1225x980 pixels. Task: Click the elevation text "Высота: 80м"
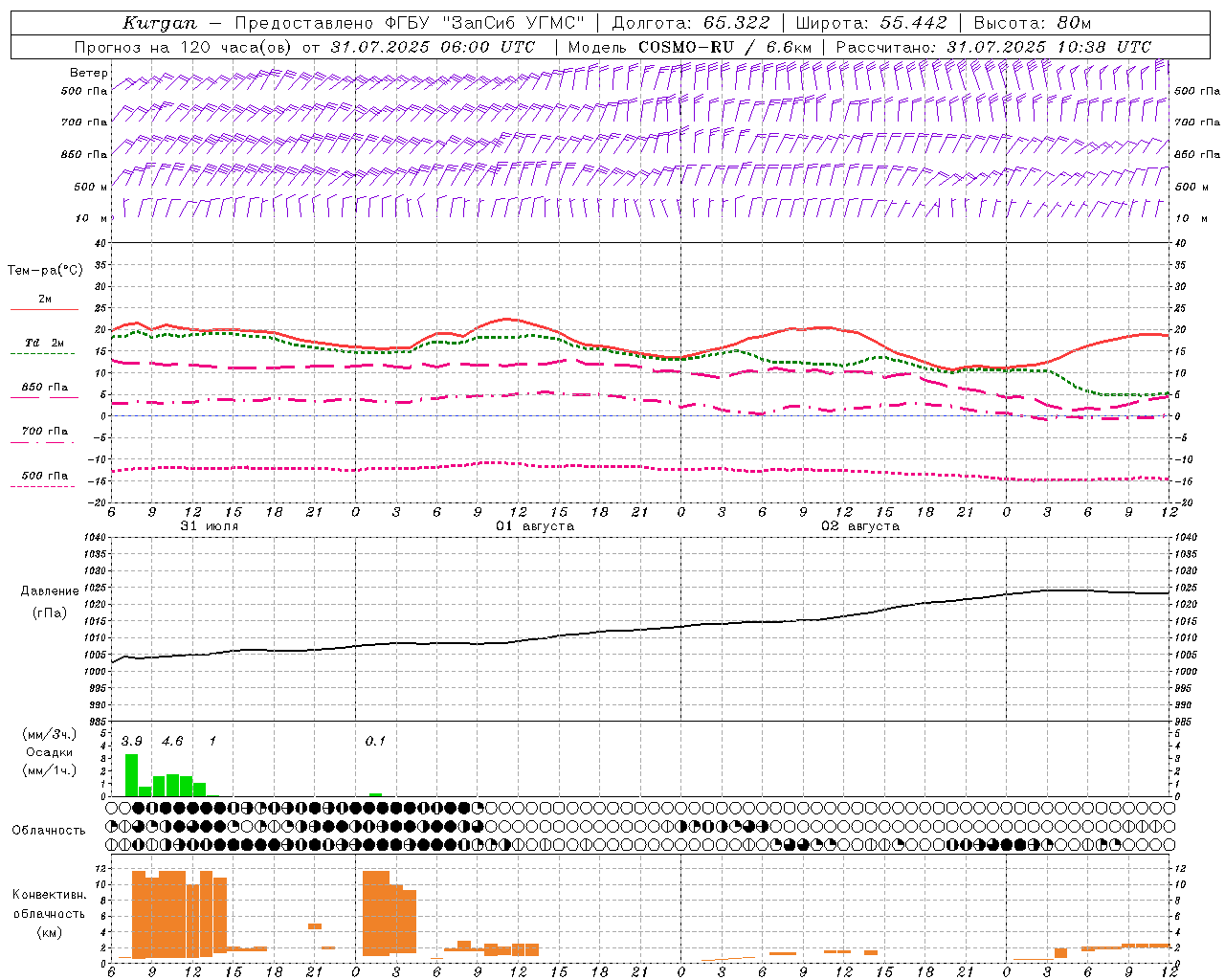[x=1032, y=23]
